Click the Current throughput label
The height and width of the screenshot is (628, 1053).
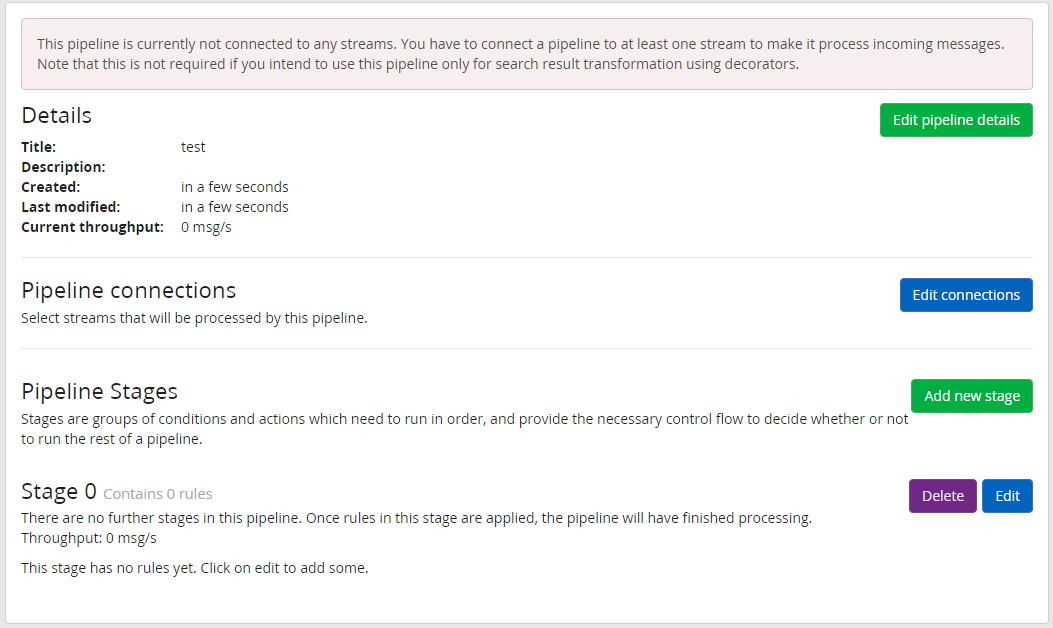(92, 227)
